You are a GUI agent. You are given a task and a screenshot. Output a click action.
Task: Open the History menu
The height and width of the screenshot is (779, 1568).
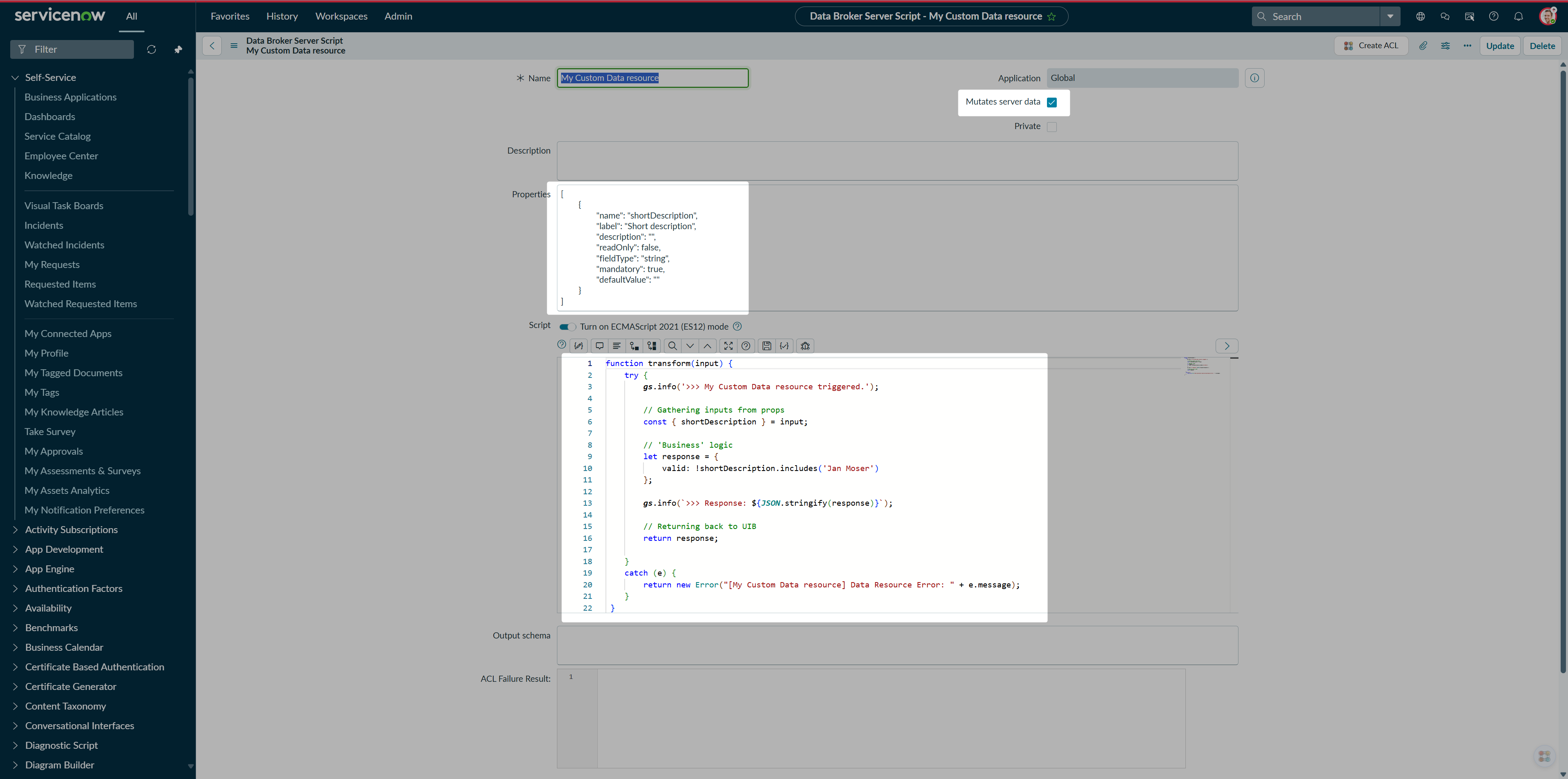point(282,16)
